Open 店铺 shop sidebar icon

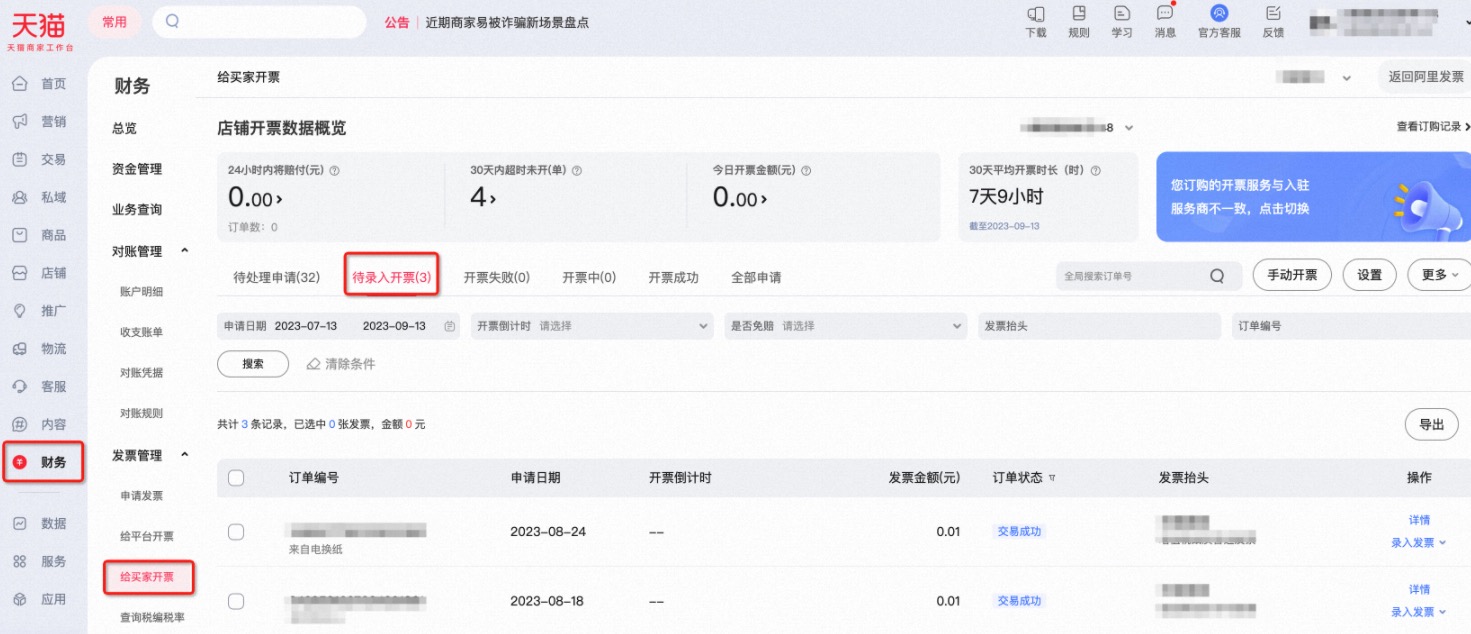(19, 273)
